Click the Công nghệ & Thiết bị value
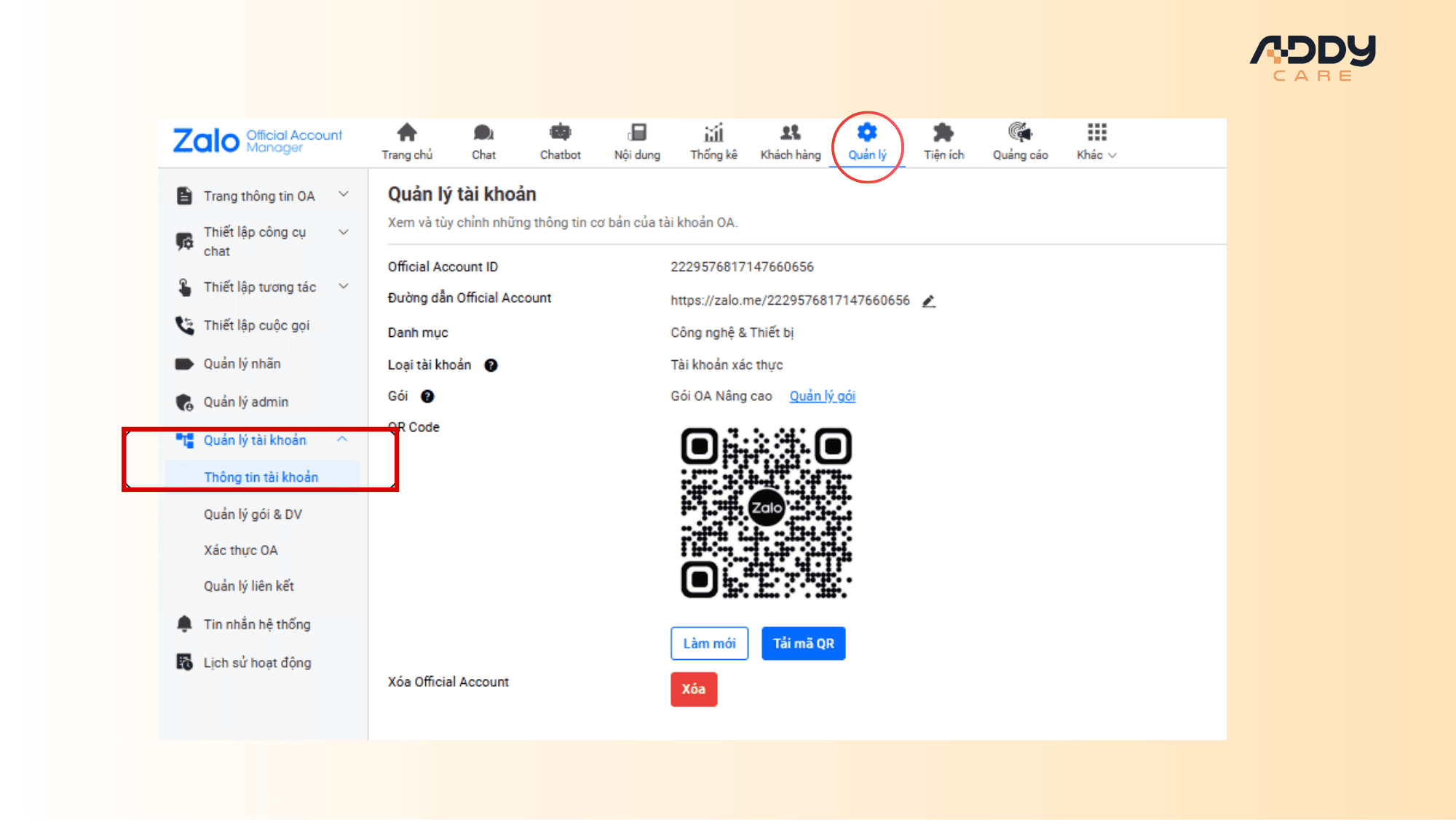The image size is (1456, 820). [732, 333]
